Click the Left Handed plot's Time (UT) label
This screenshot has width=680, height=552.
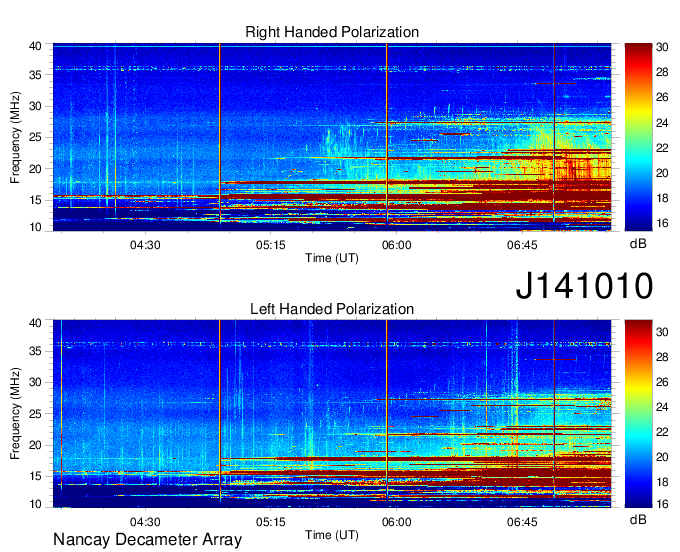(x=332, y=535)
